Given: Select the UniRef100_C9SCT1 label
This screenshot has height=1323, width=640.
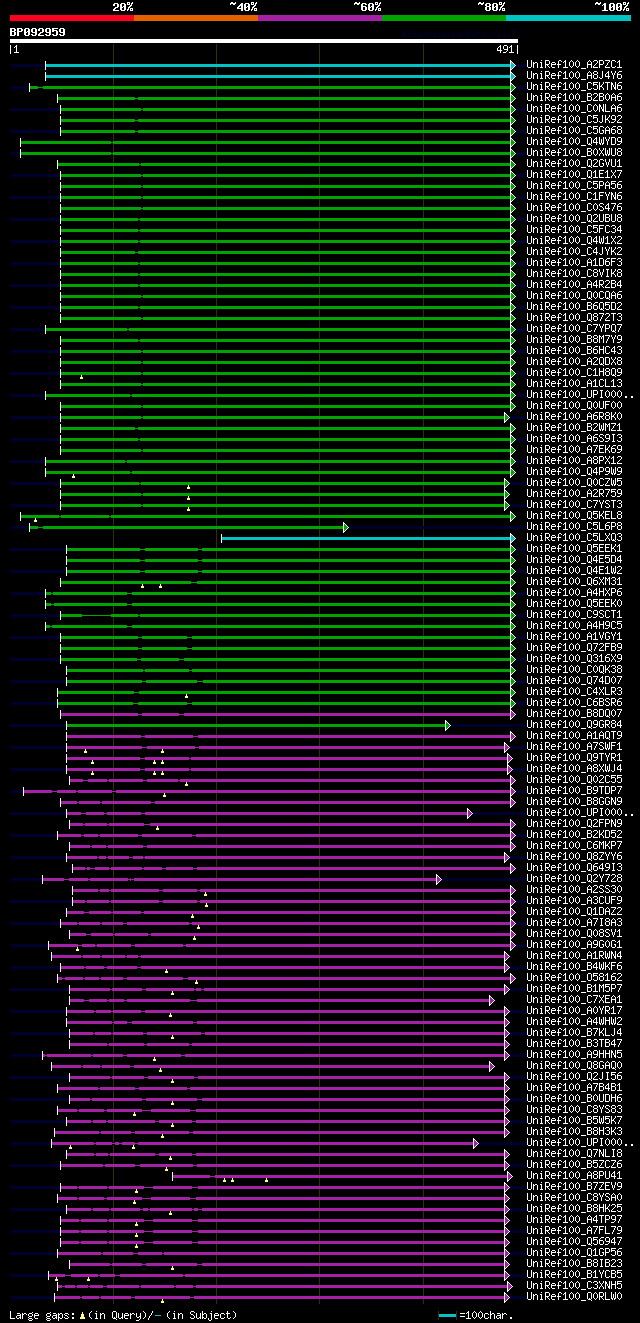Looking at the screenshot, I should coord(574,614).
